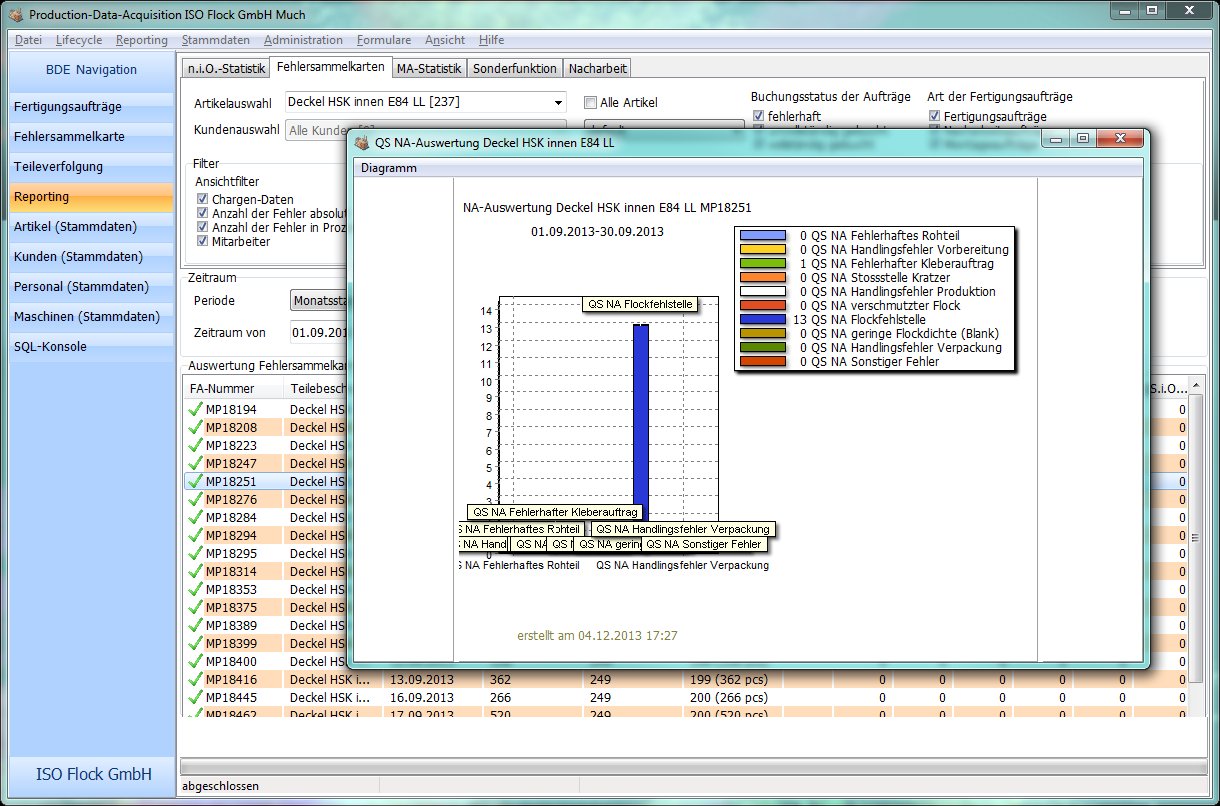Click the QS NA-Auswertung dialog title icon
Image resolution: width=1220 pixels, height=806 pixels.
(362, 143)
